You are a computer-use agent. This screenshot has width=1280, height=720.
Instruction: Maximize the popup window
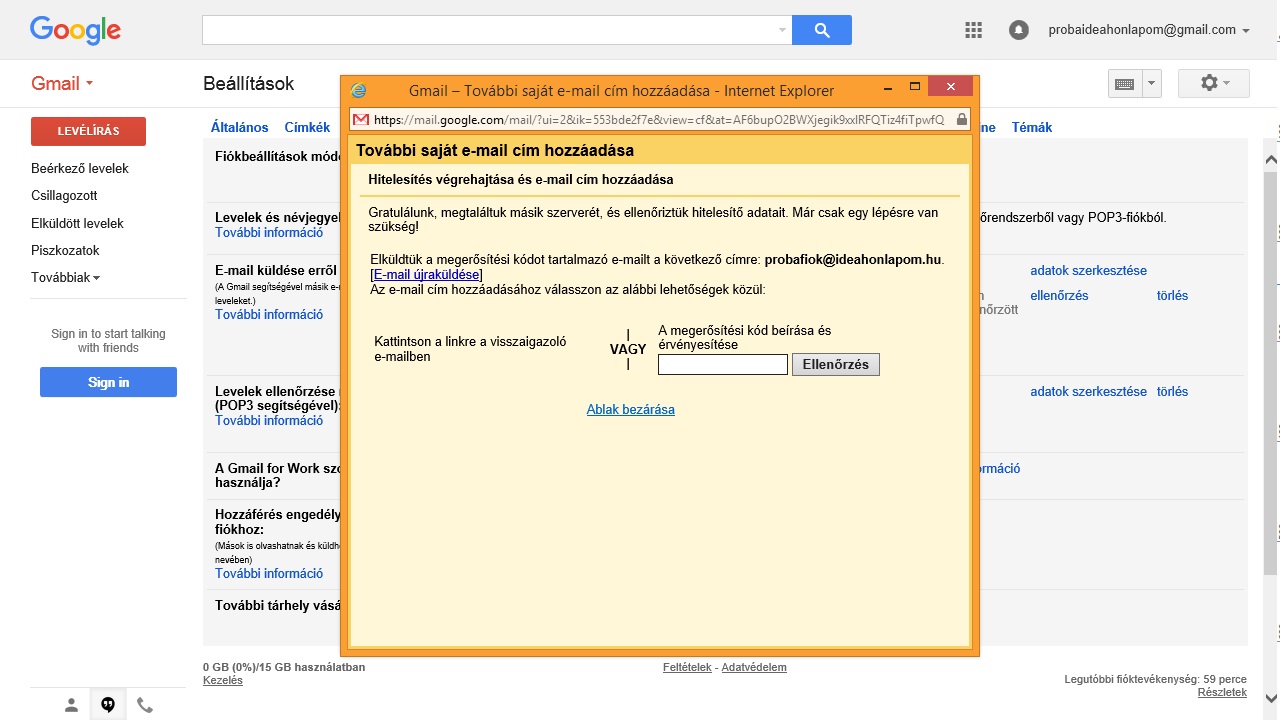tap(914, 87)
